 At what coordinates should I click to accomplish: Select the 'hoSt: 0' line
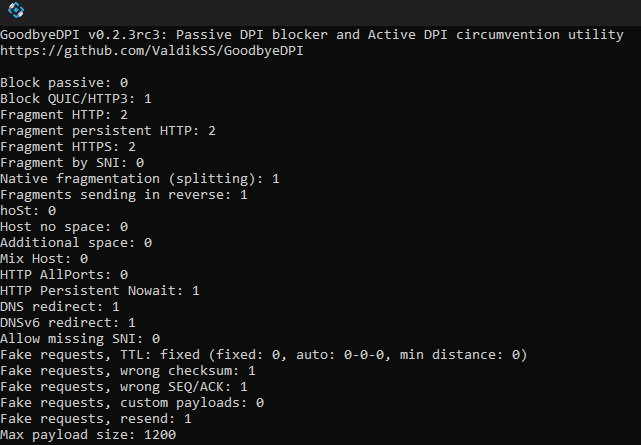point(28,210)
